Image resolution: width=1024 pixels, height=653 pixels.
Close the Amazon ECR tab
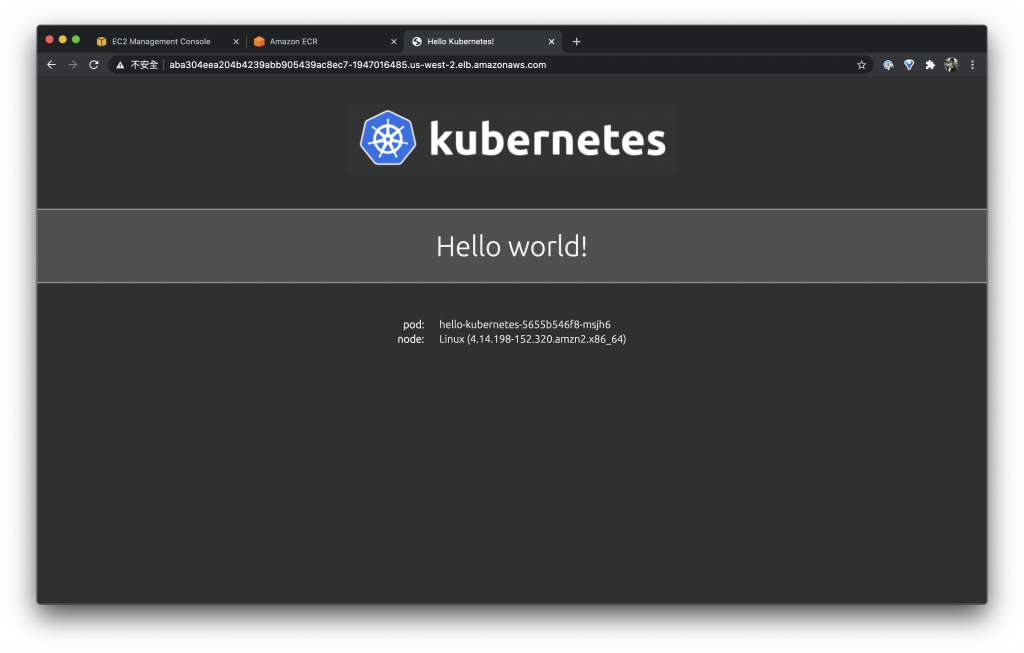pyautogui.click(x=393, y=41)
